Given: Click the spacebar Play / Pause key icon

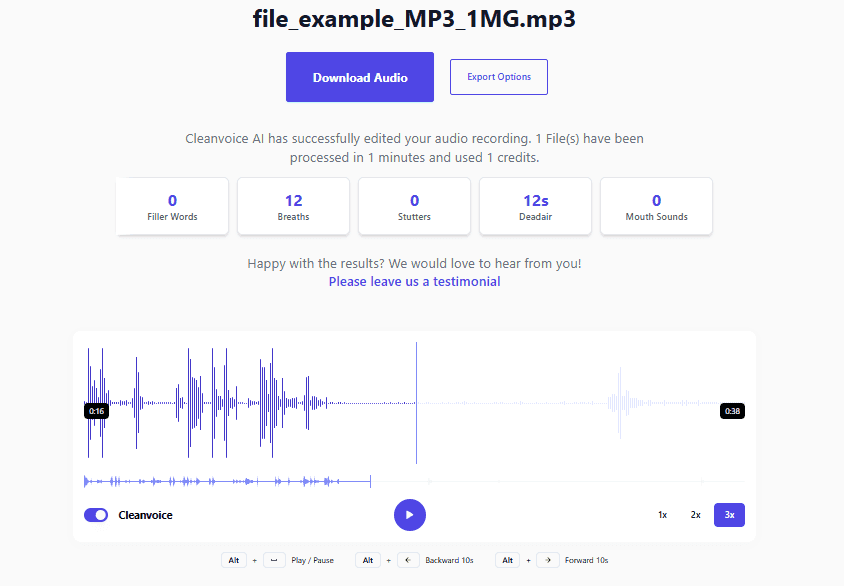Looking at the screenshot, I should point(274,561).
